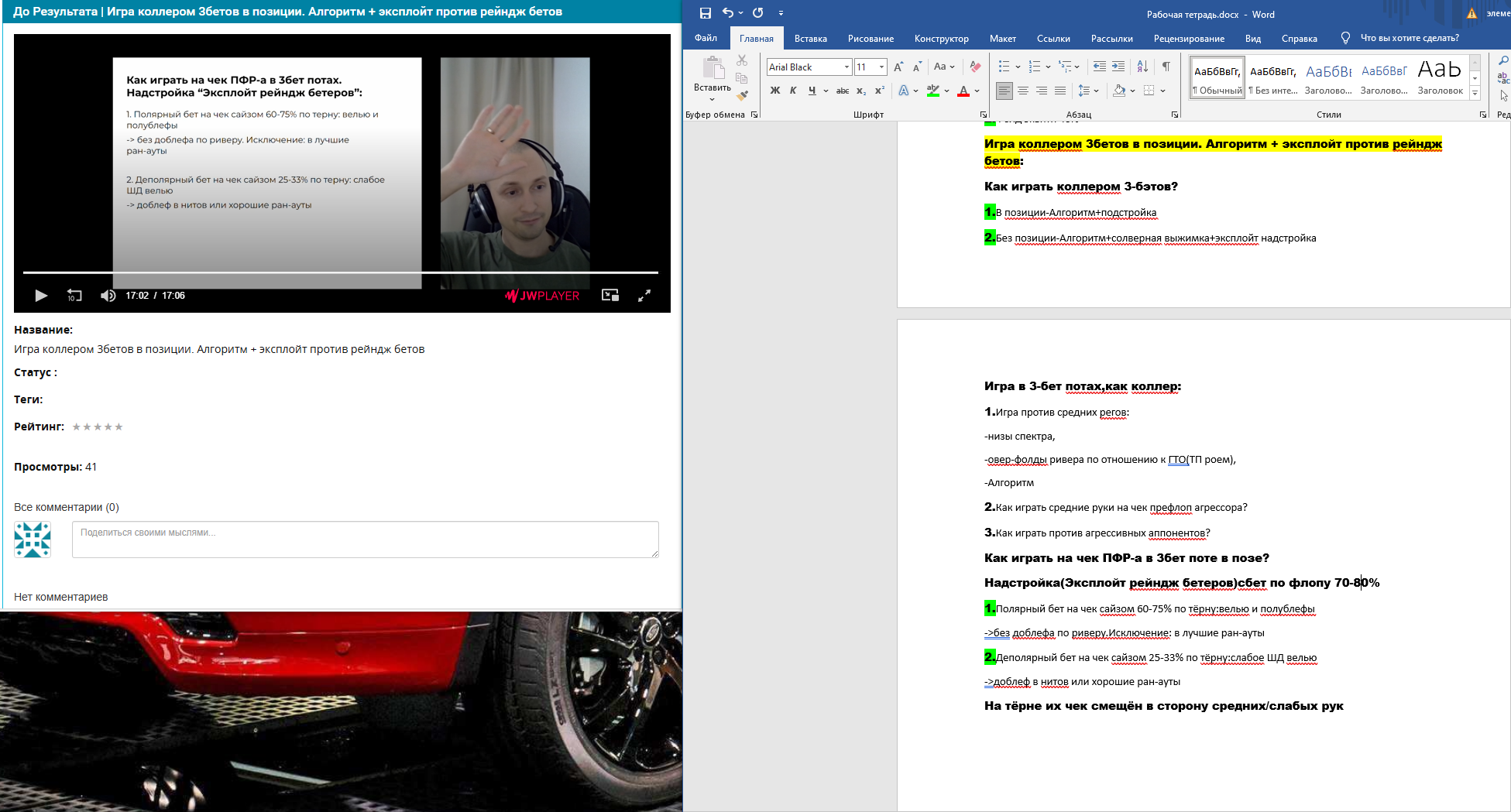
Task: Apply red font color
Action: pos(963,91)
